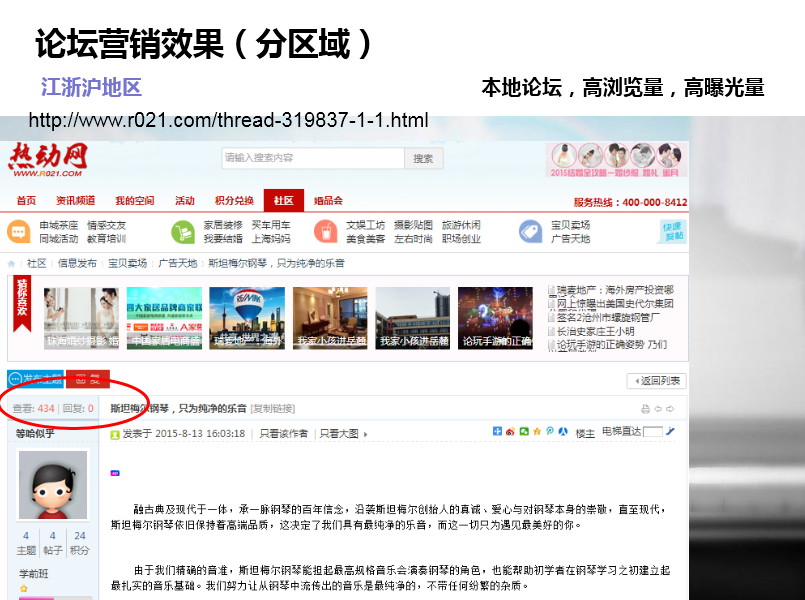The image size is (805, 600).
Task: Click the print thread icon
Action: (645, 409)
